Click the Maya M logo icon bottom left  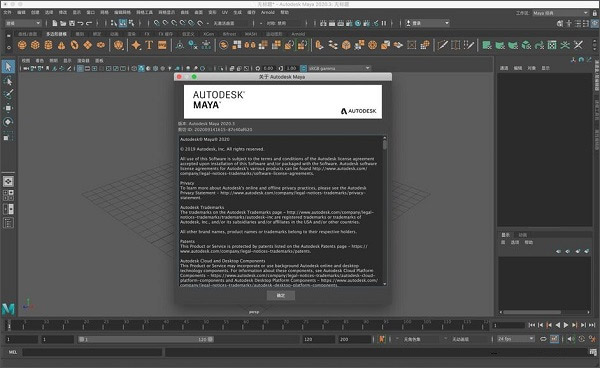(8, 308)
